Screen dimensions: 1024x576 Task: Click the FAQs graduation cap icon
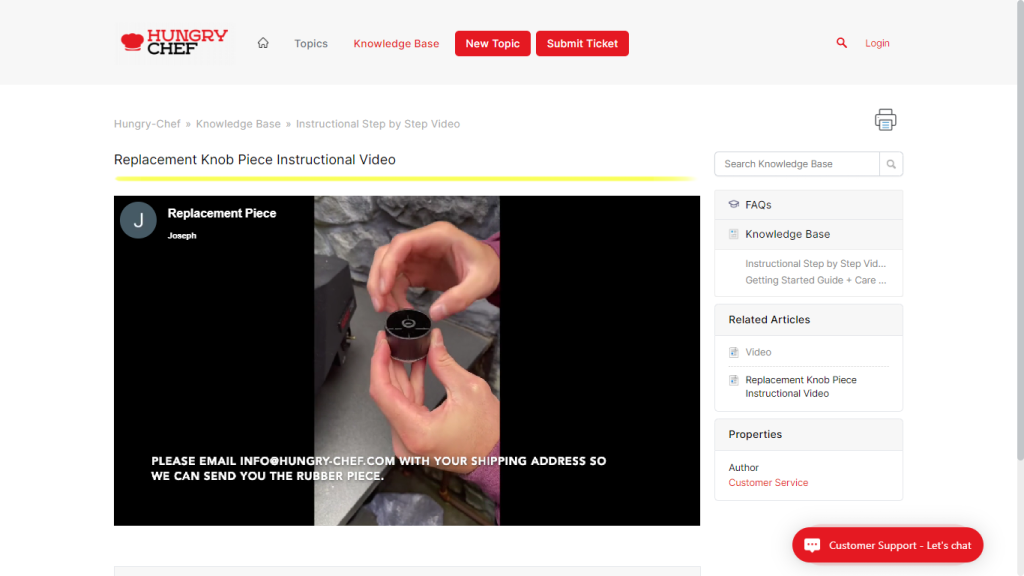click(733, 204)
